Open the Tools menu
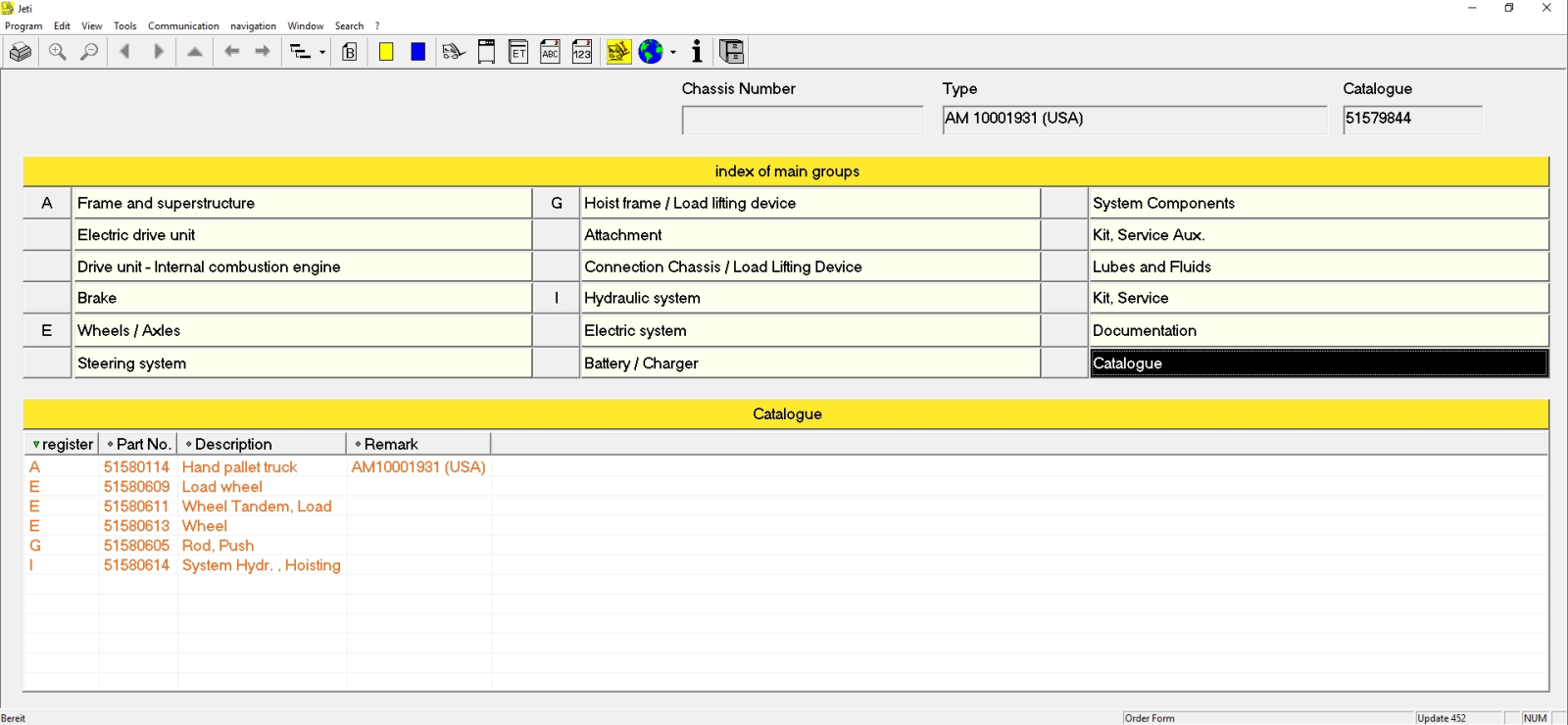This screenshot has height=725, width=1568. tap(125, 26)
